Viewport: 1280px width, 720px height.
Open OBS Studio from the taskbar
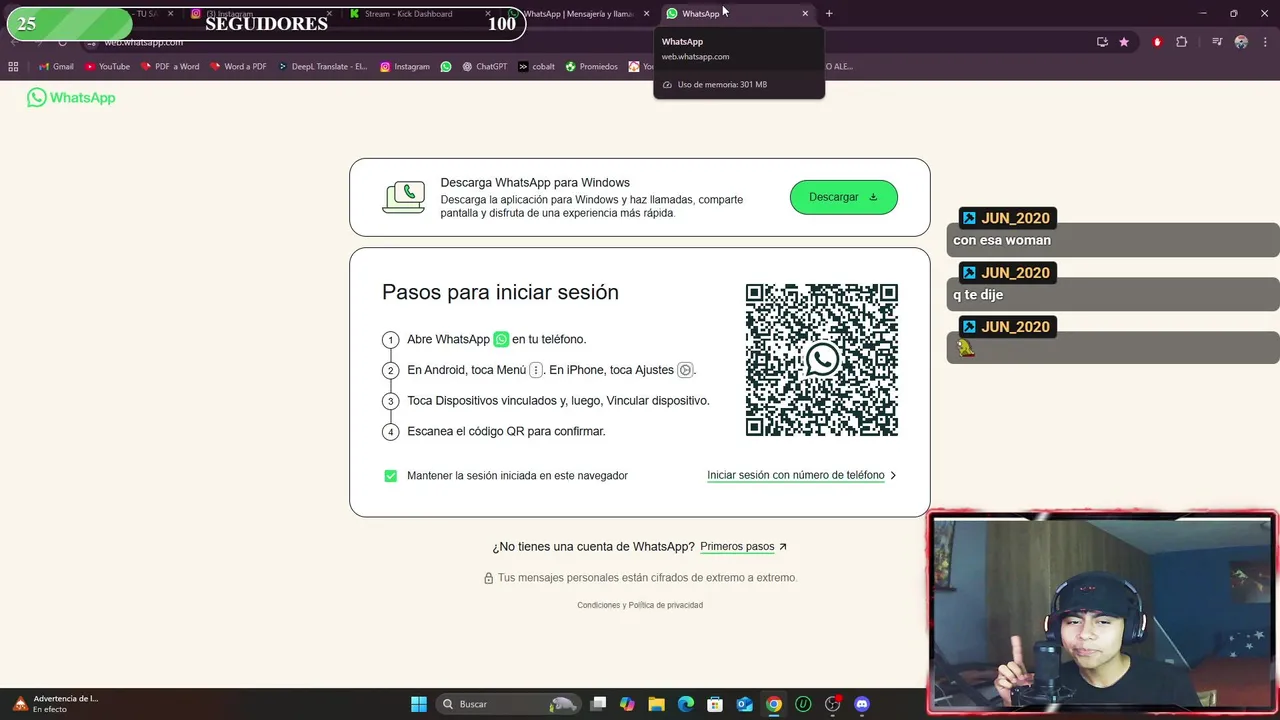pos(833,704)
